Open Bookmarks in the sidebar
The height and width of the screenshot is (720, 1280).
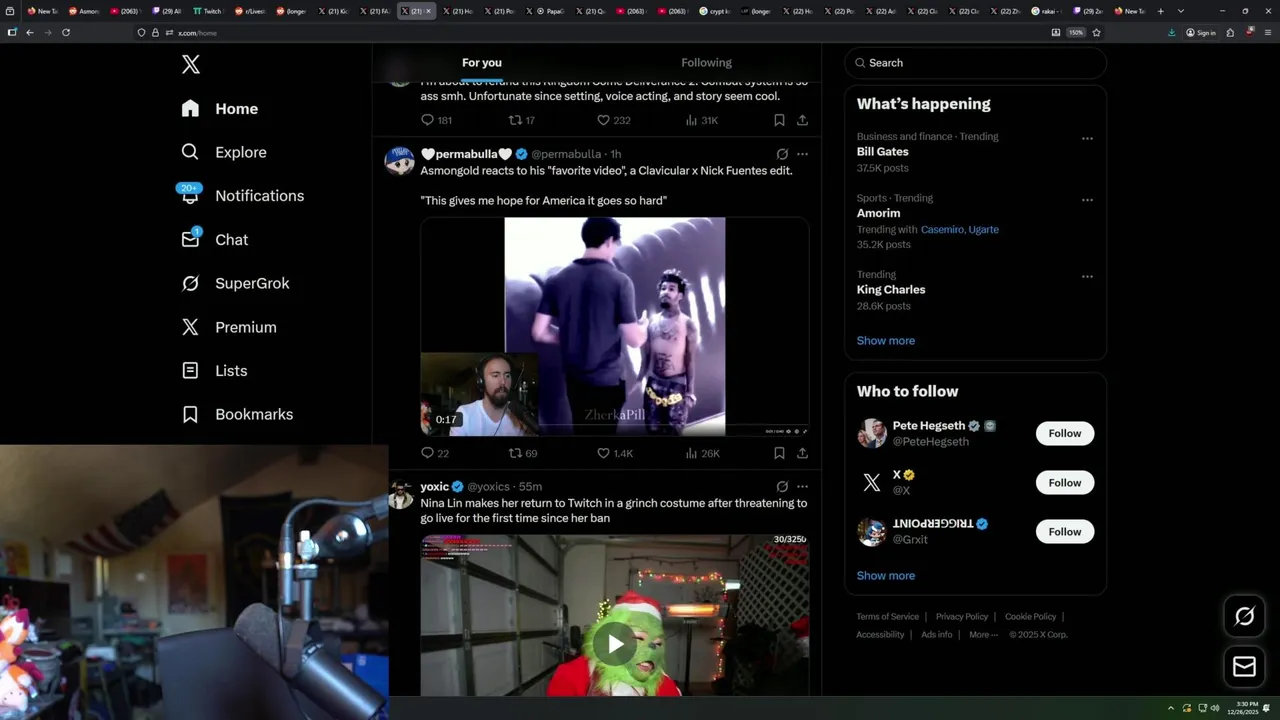coord(237,414)
